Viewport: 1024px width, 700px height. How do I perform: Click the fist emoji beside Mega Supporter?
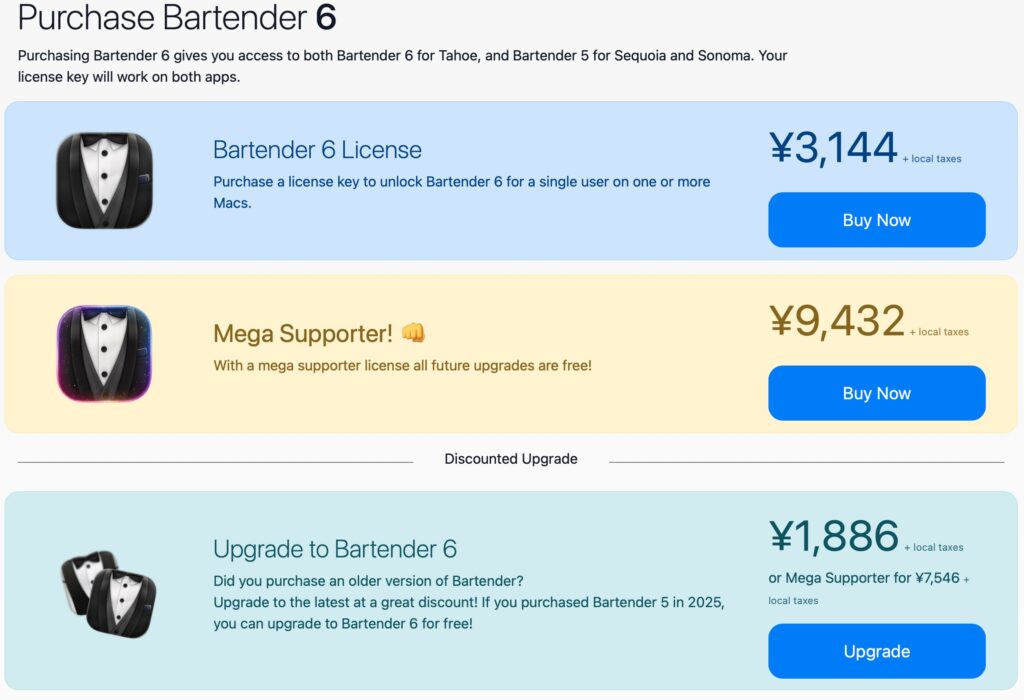(x=413, y=333)
